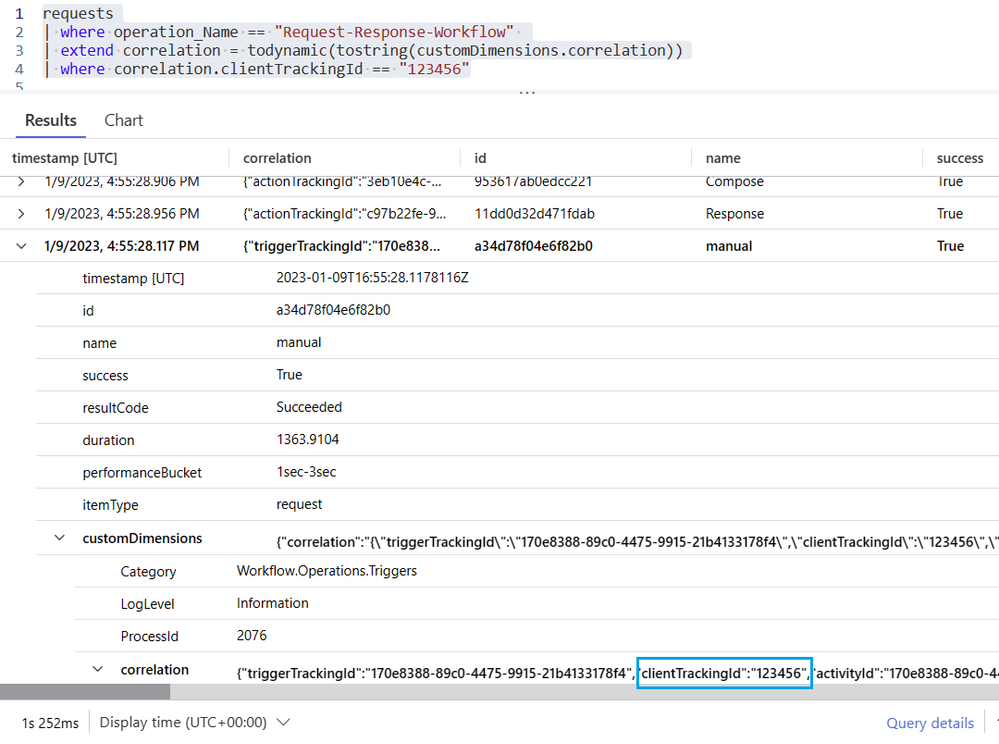Screen dimensions: 999x744
Task: Switch to the Chart tab
Action: 124,120
